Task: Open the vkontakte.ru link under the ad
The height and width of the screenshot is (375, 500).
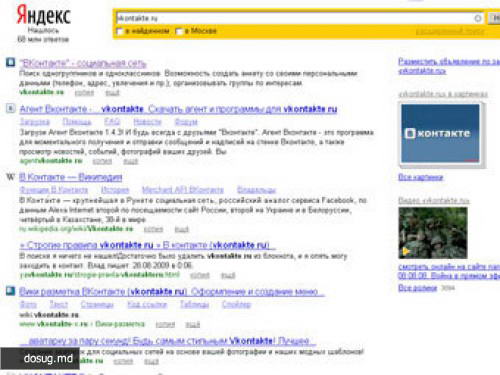Action: [422, 71]
